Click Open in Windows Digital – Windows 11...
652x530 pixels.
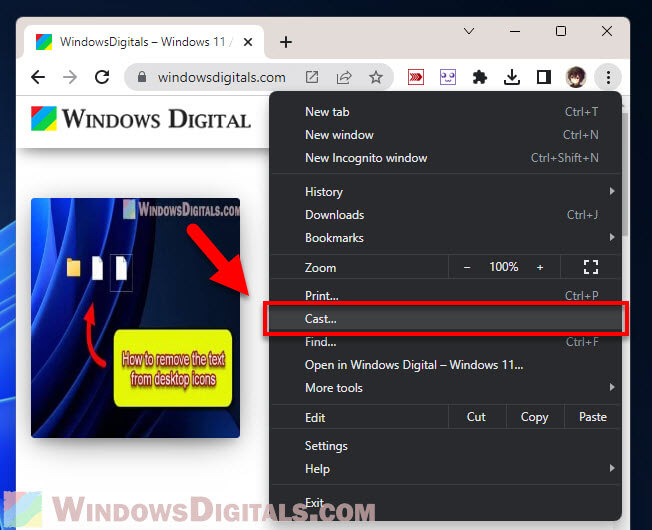tap(446, 365)
